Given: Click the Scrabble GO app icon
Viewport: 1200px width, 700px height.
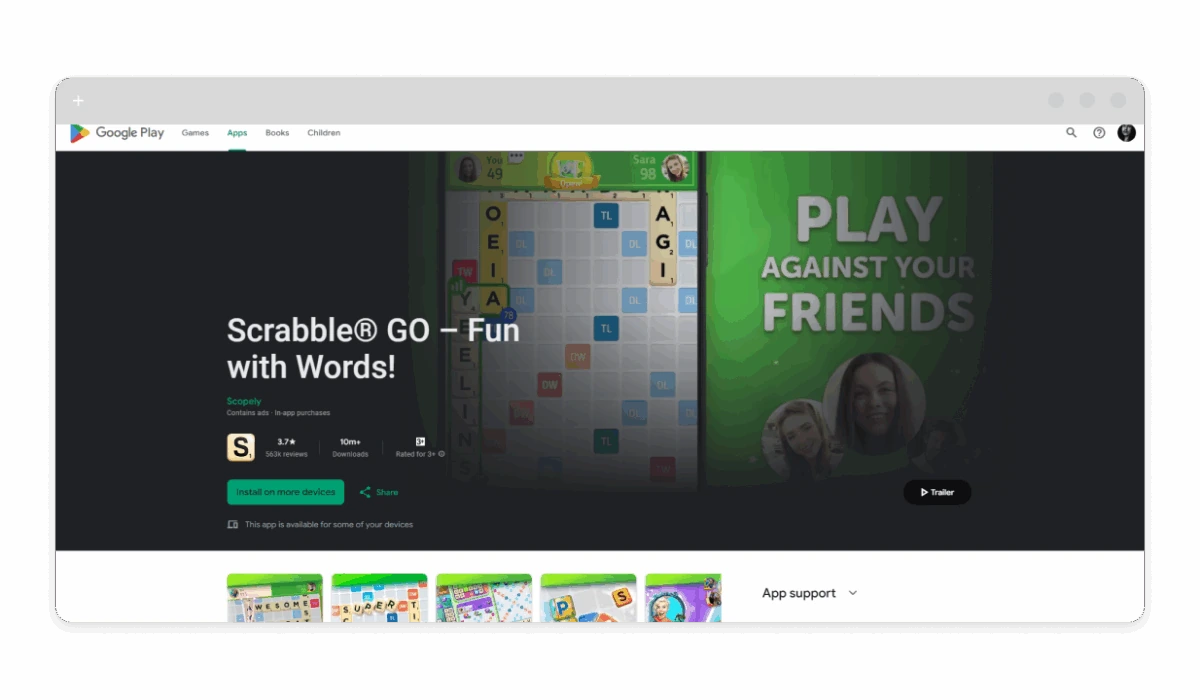Looking at the screenshot, I should pyautogui.click(x=240, y=447).
